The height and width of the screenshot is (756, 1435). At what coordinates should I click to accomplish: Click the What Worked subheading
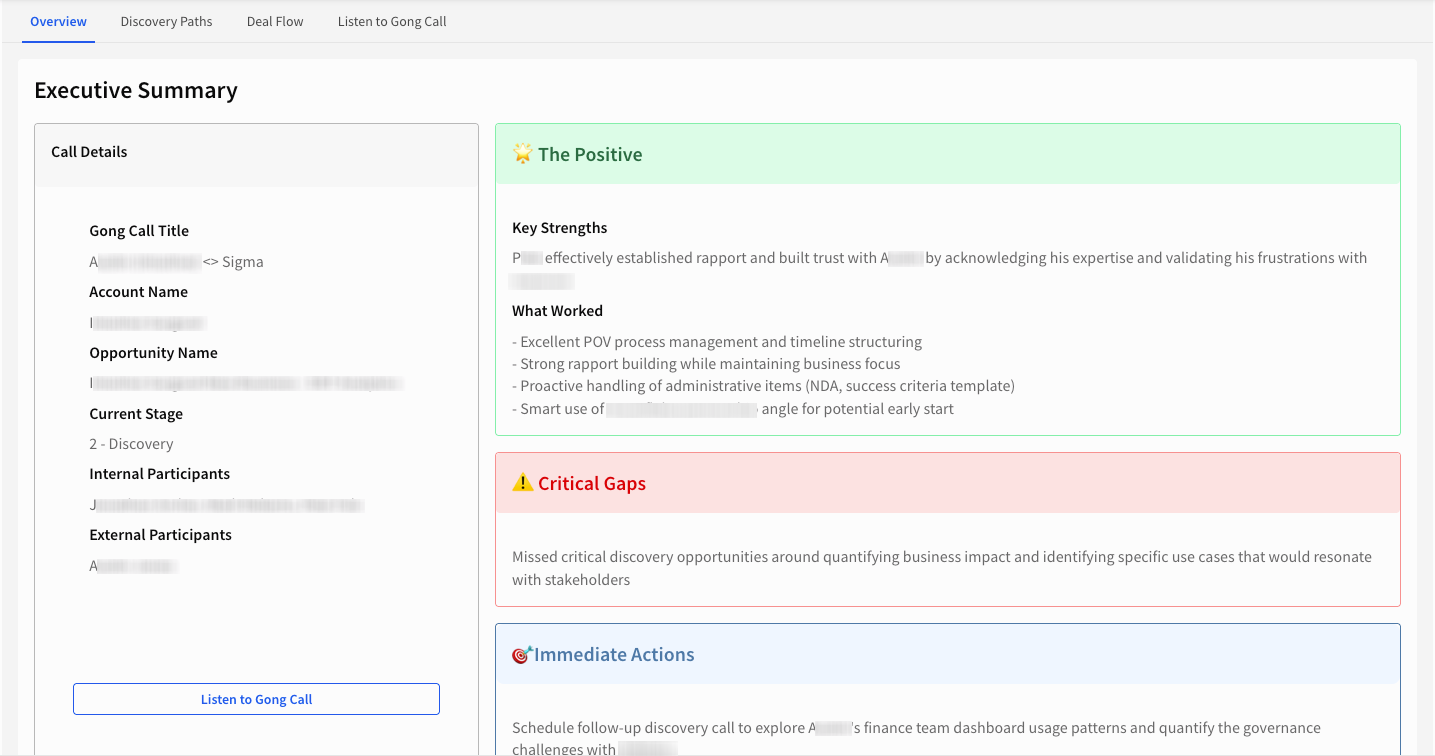pos(557,311)
